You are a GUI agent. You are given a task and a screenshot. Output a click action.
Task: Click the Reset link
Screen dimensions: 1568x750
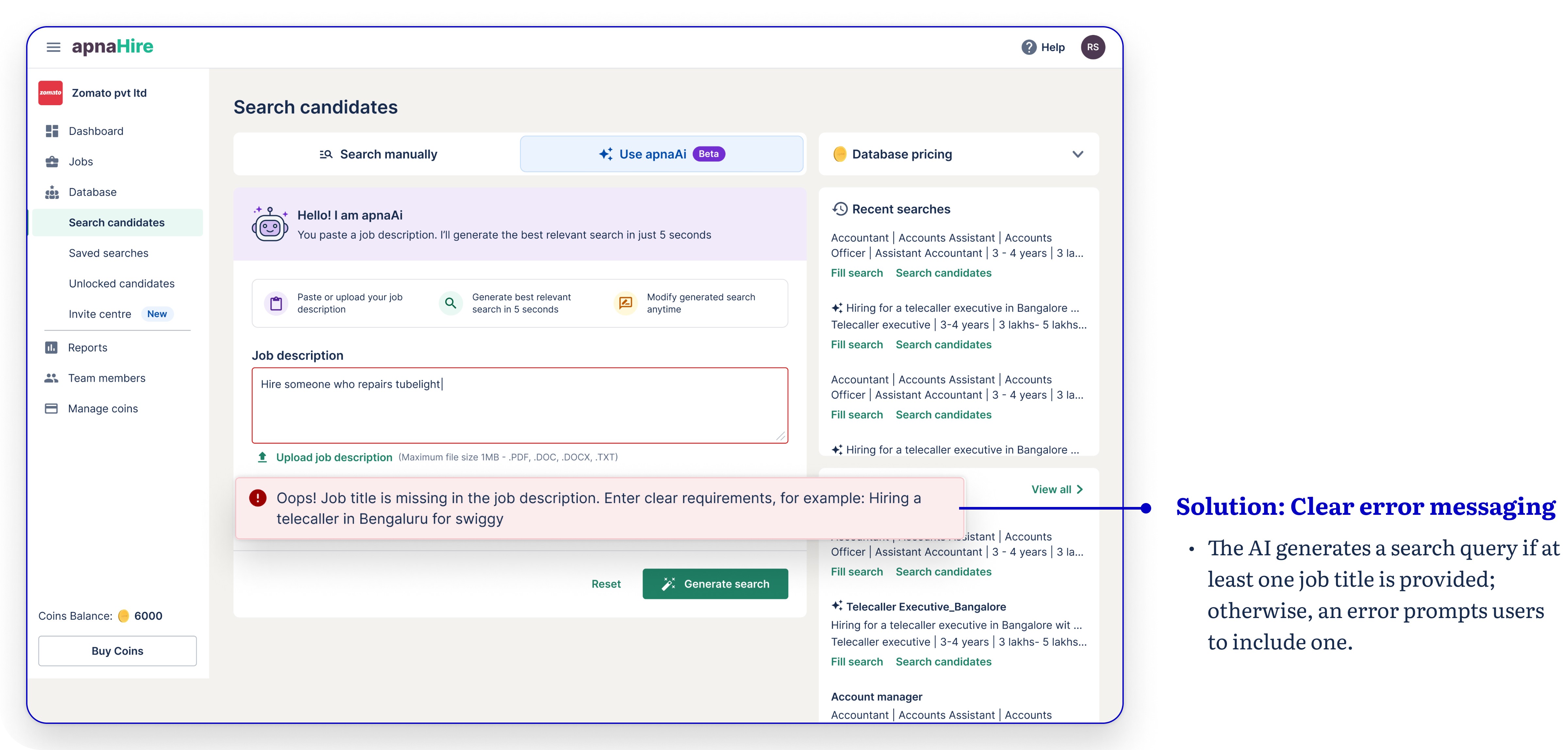(606, 584)
